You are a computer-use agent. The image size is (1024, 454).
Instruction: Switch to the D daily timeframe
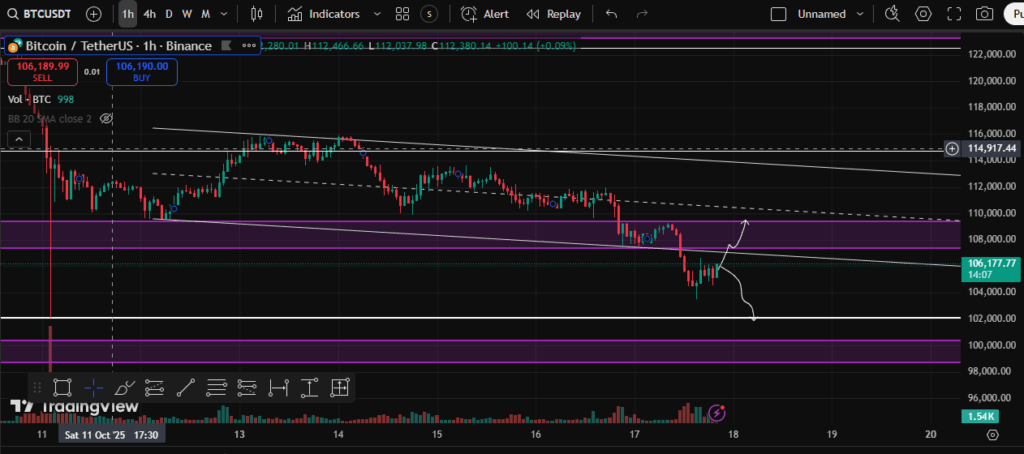pos(169,14)
